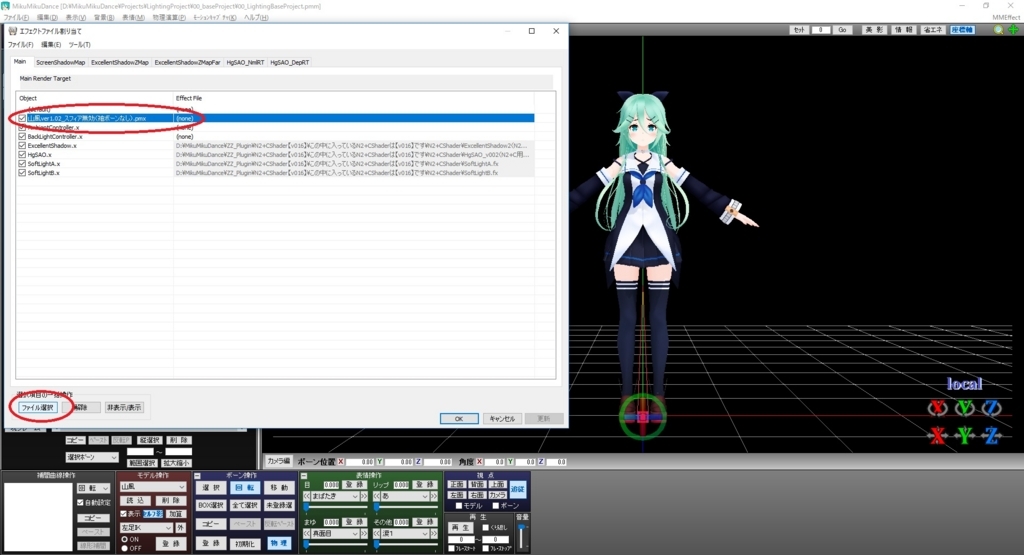Viewport: 1024px width, 555px height.
Task: Click the 追従 follow button in view panel
Action: [517, 489]
